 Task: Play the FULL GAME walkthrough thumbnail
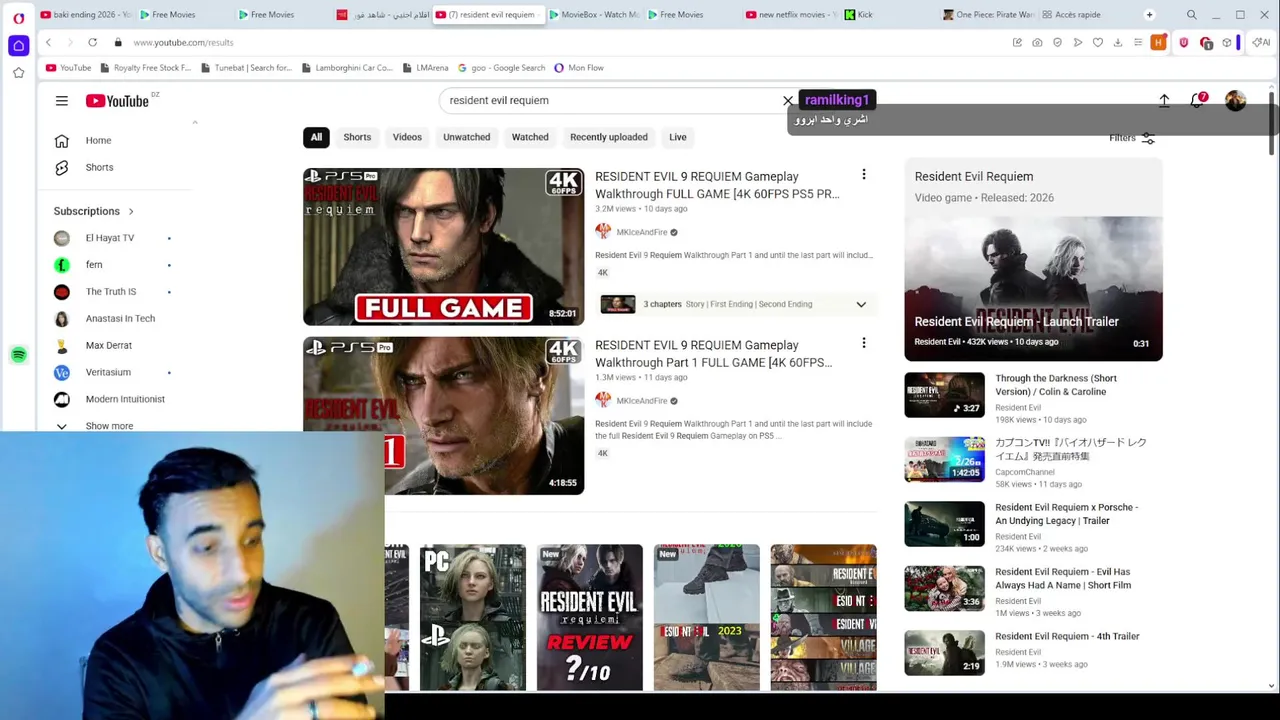pos(443,246)
